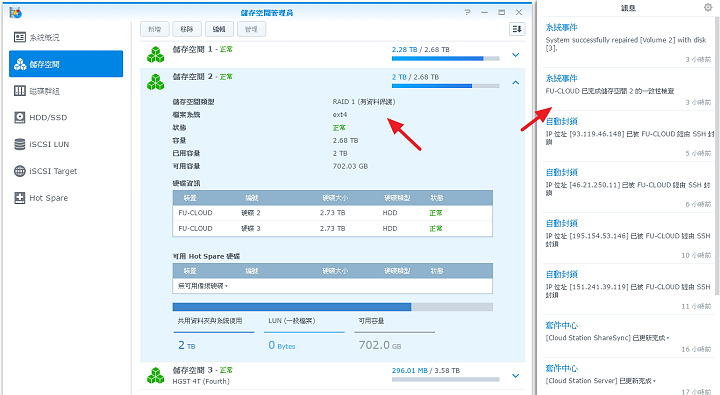Viewport: 720px width, 395px height.
Task: Click the help question mark icon
Action: pos(467,12)
